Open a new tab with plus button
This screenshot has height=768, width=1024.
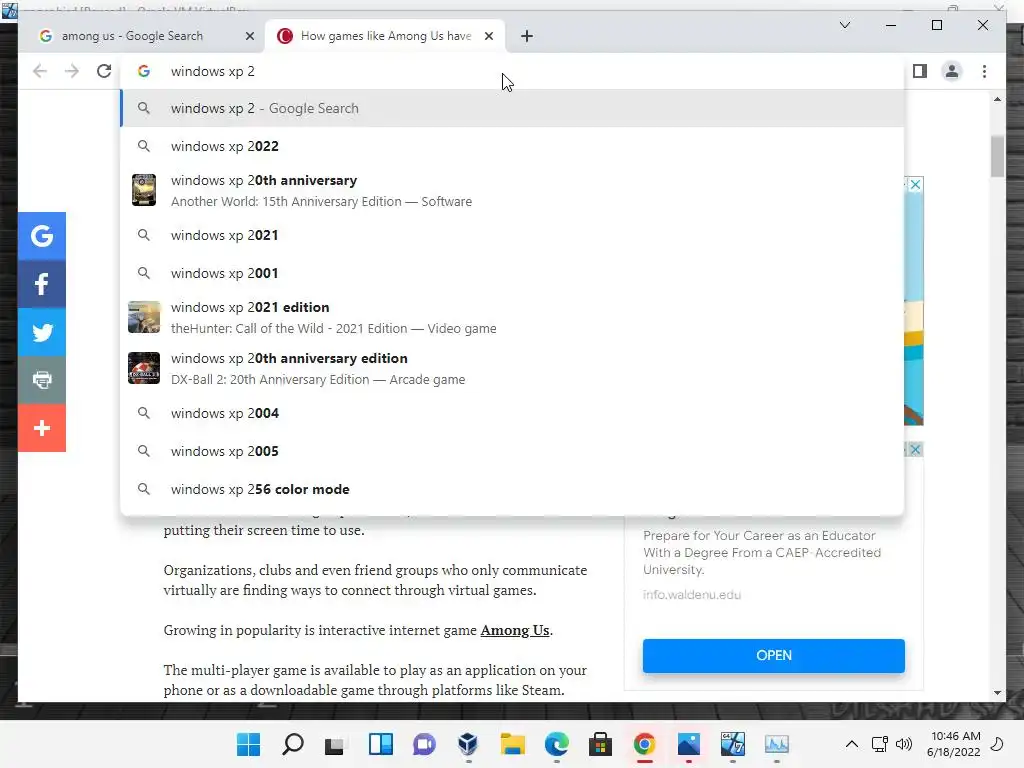[x=527, y=36]
